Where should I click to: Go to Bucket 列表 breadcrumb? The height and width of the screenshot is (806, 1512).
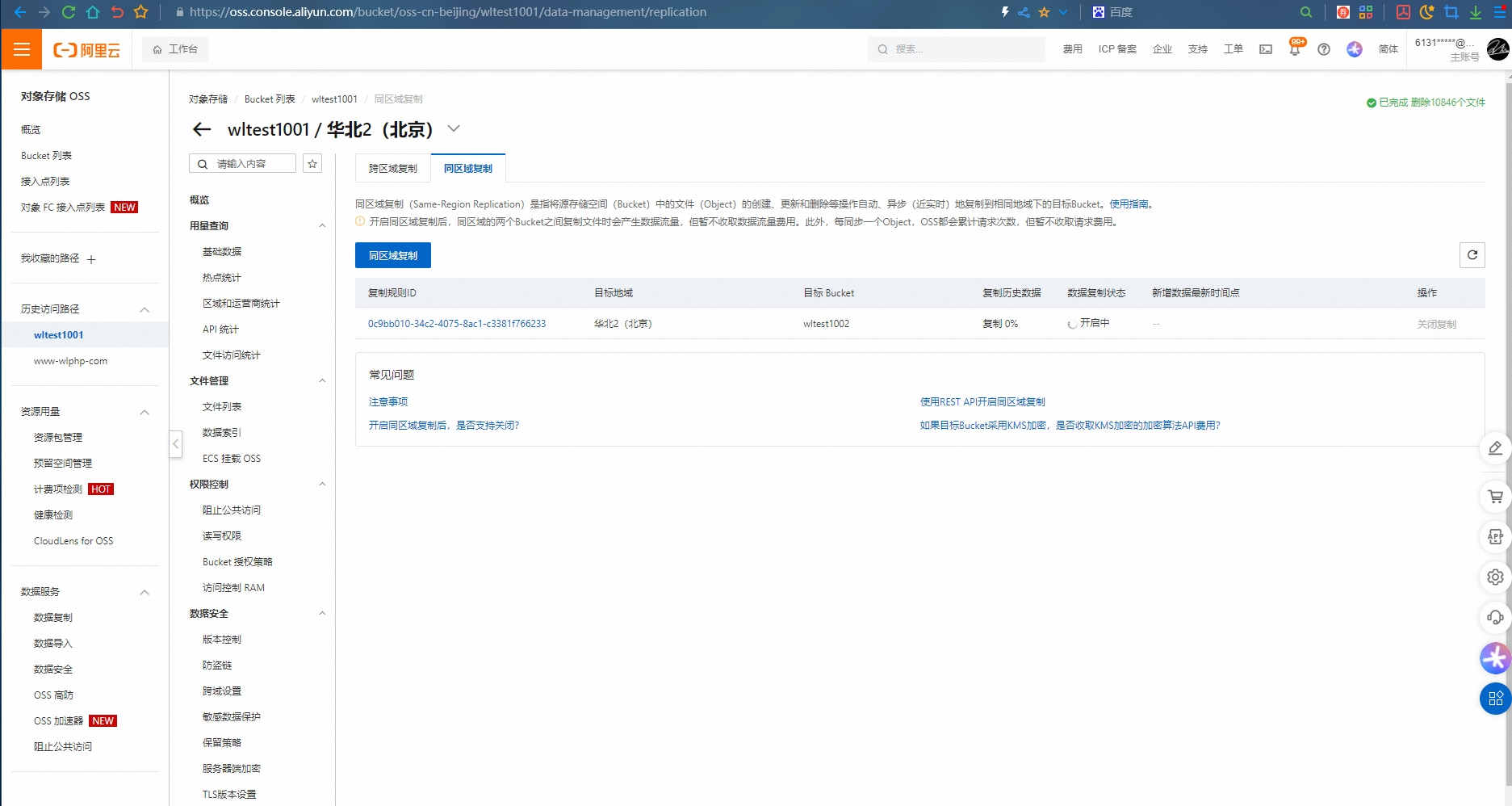tap(270, 99)
